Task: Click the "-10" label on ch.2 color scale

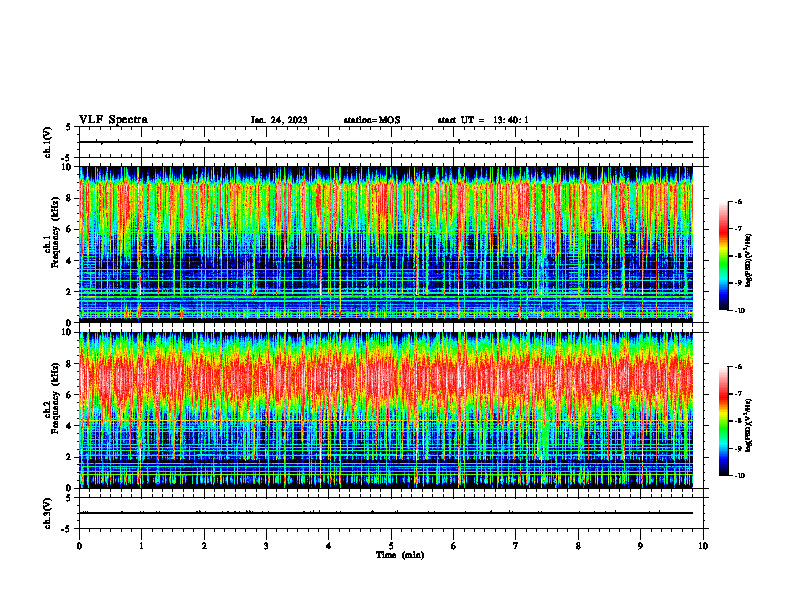Action: pos(739,476)
